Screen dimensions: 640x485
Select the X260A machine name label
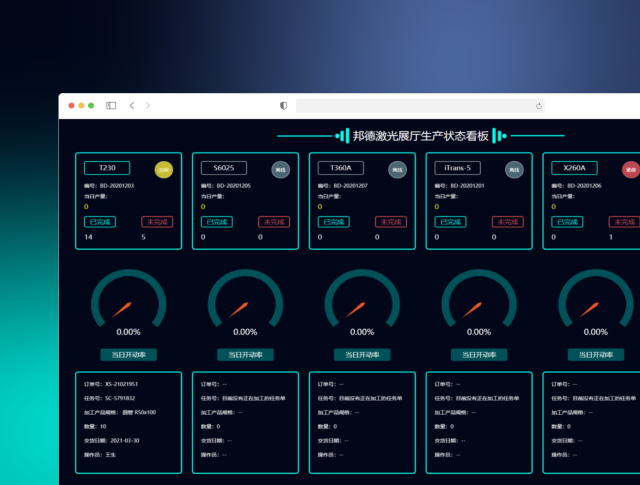click(574, 168)
